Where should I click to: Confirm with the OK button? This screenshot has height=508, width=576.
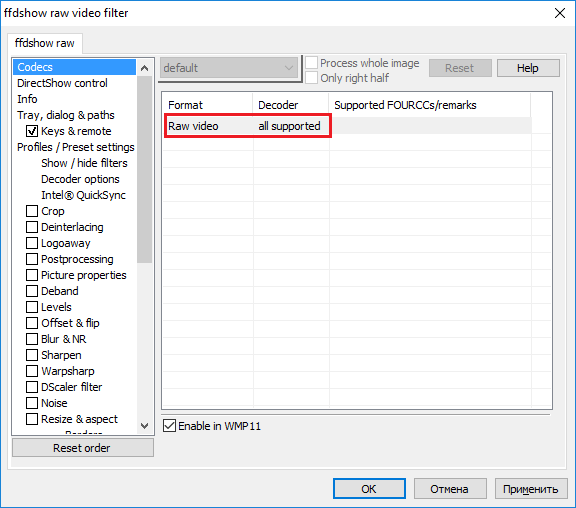369,489
